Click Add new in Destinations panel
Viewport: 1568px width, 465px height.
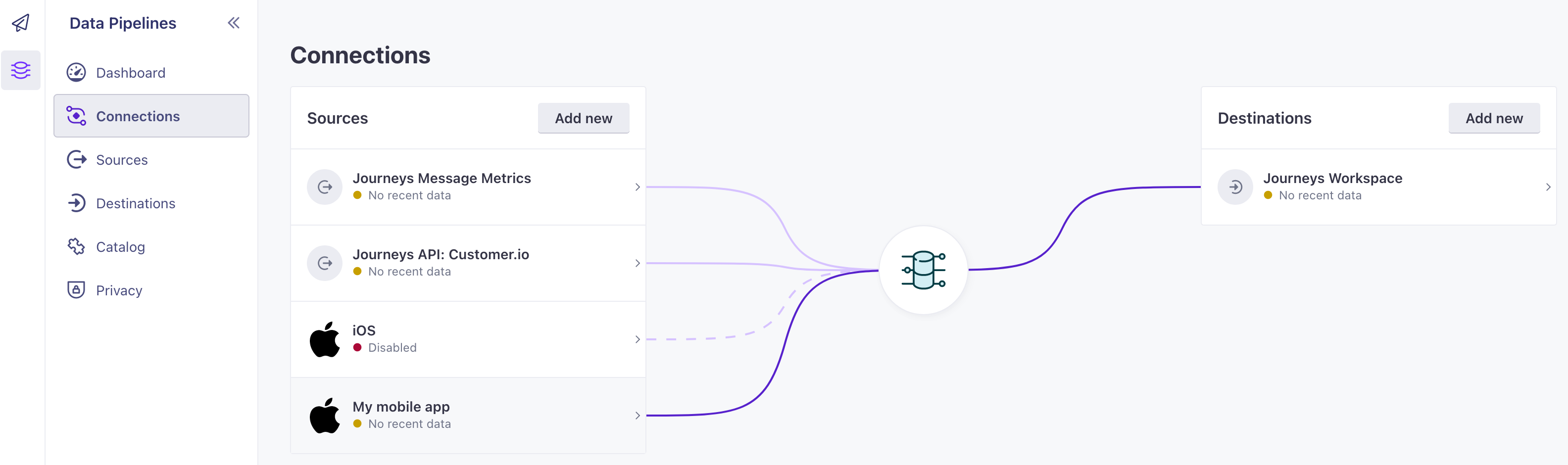(1493, 118)
